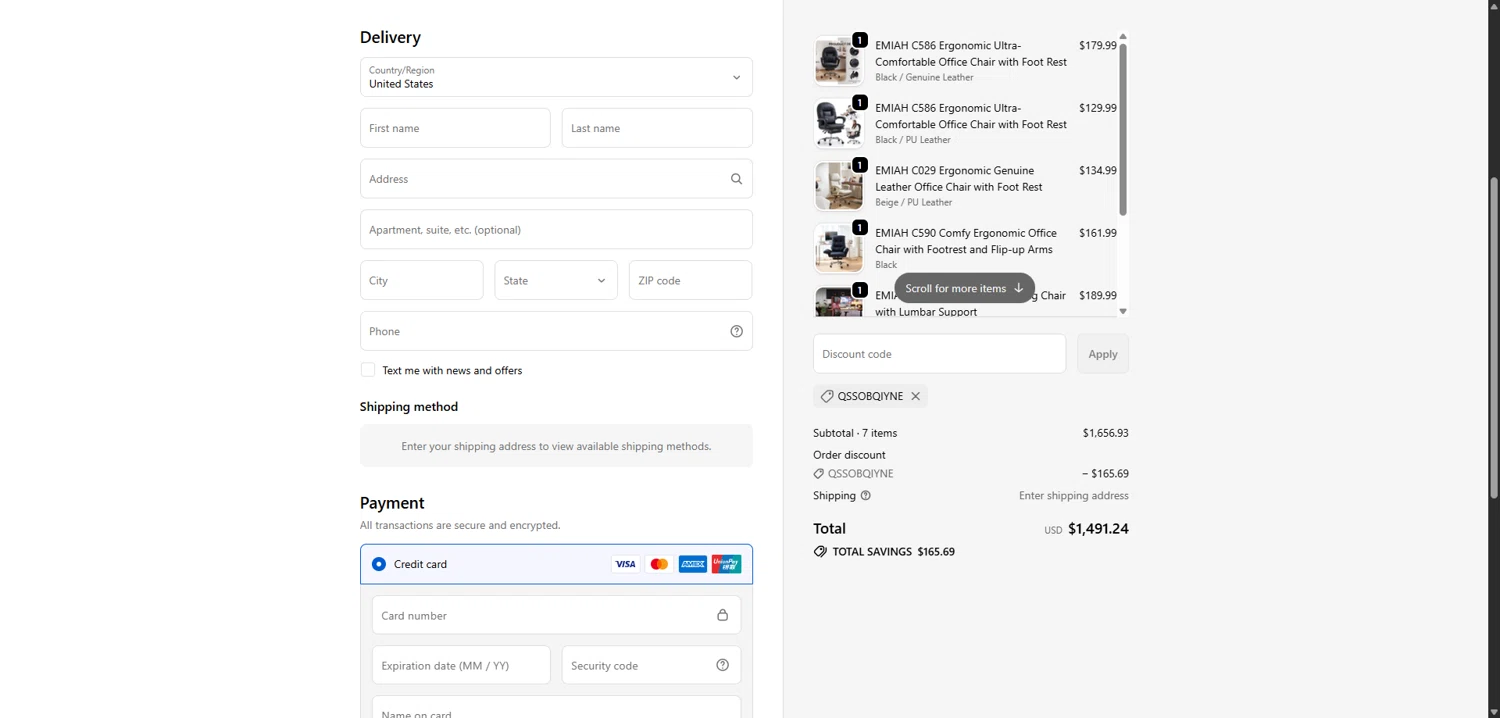Click the Discount code input field
Image resolution: width=1500 pixels, height=718 pixels.
pos(939,354)
